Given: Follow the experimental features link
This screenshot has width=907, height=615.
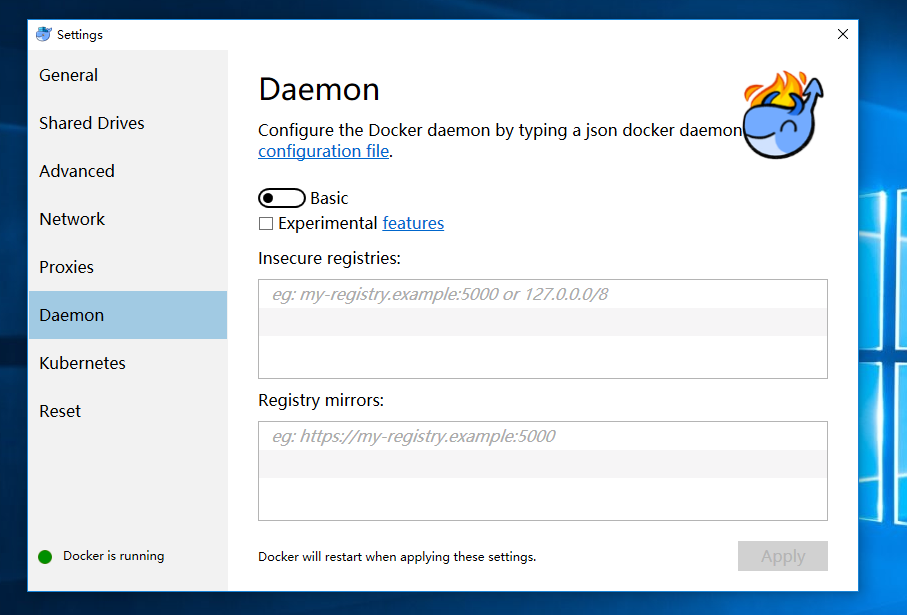Looking at the screenshot, I should [413, 223].
